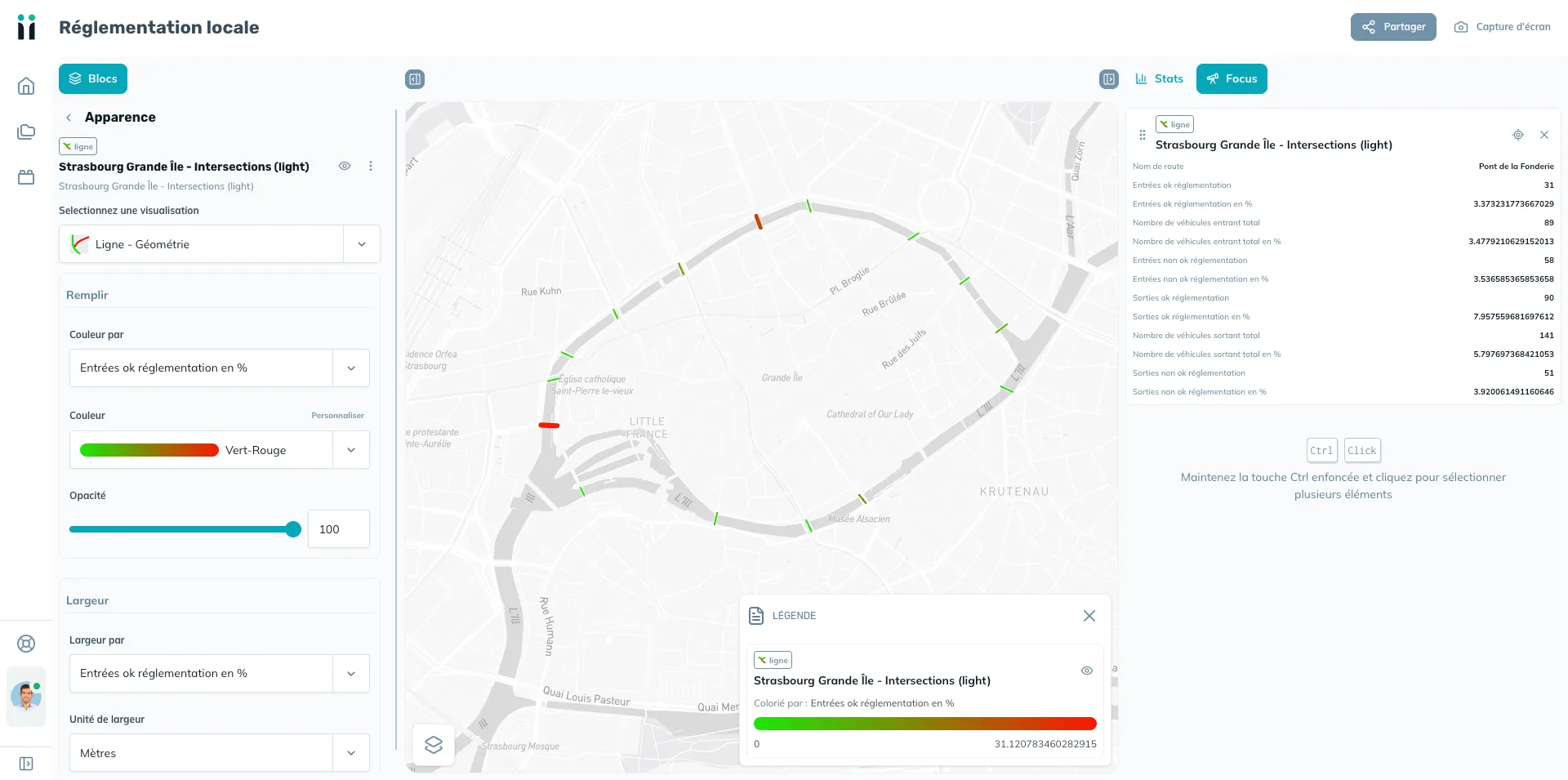Click the Pont de la Fonderie value
The image size is (1568, 780).
tap(1516, 167)
